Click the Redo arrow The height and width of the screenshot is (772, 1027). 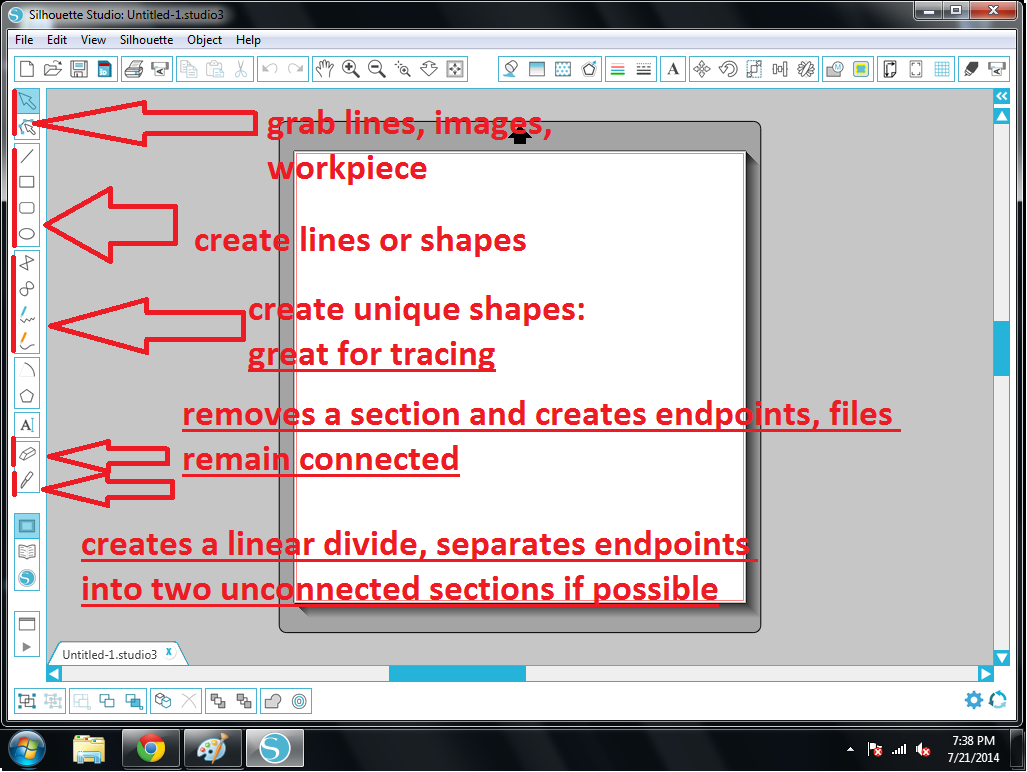(295, 69)
